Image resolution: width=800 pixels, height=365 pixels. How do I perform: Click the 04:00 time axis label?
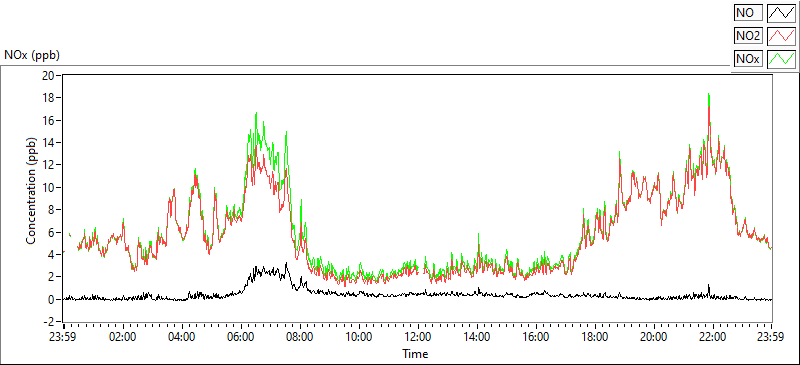coord(182,336)
